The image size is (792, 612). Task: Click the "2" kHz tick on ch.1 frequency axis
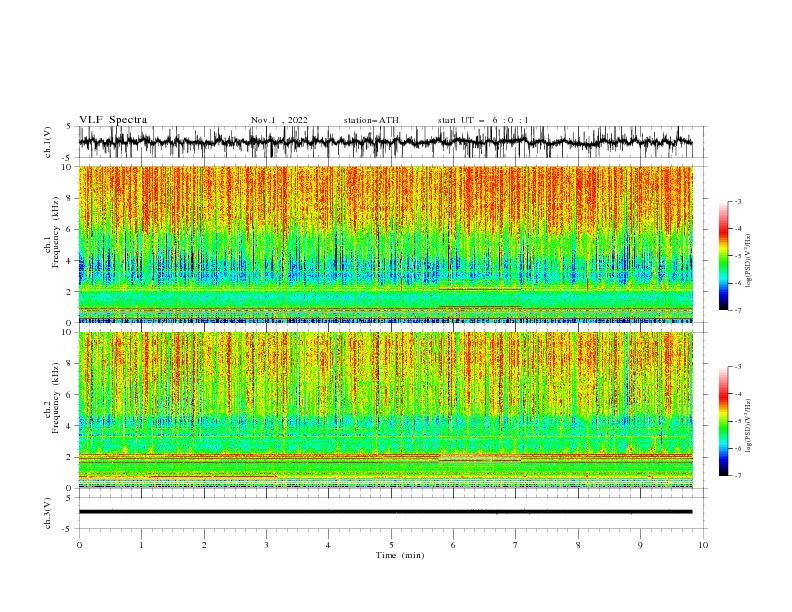click(70, 292)
